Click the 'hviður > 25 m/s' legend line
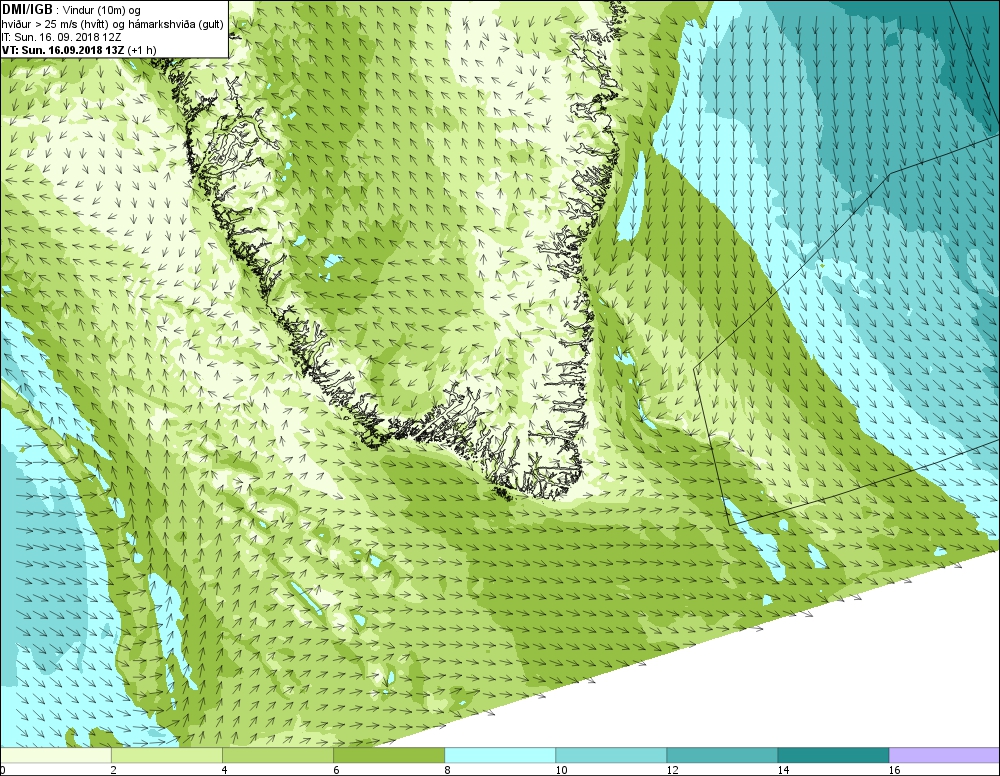This screenshot has height=776, width=1000. point(112,24)
